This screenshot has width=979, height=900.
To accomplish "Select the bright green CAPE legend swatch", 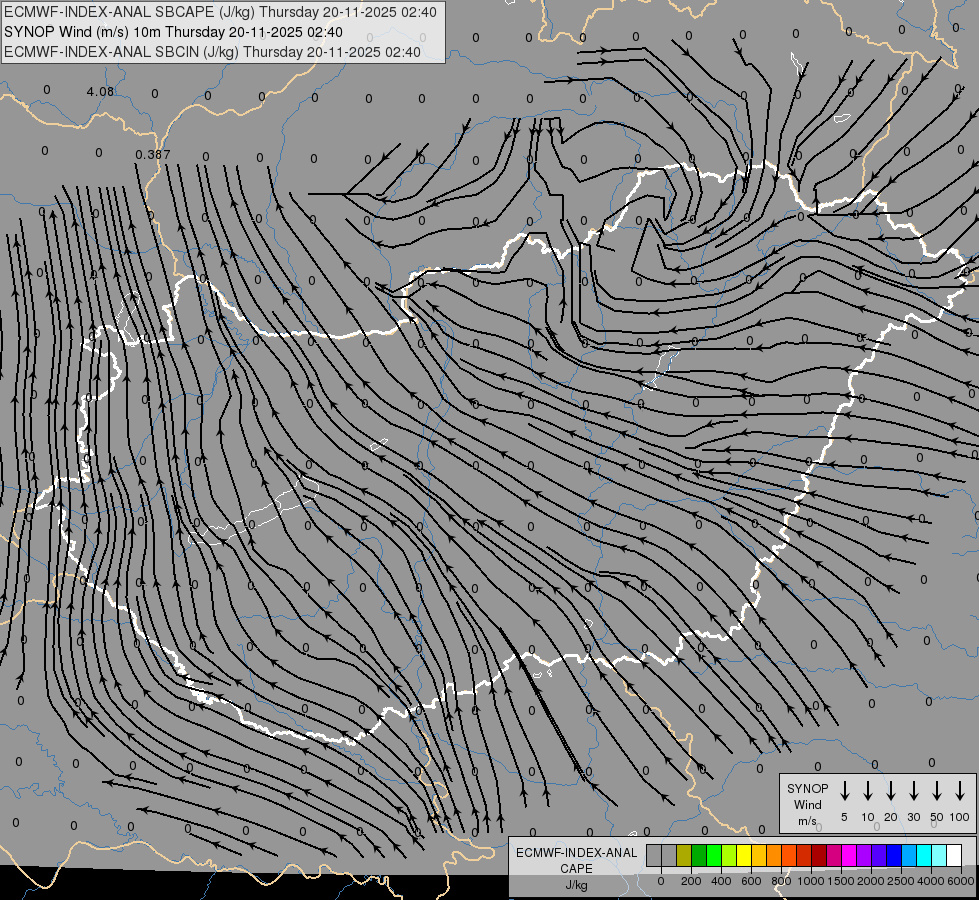I will pyautogui.click(x=714, y=855).
